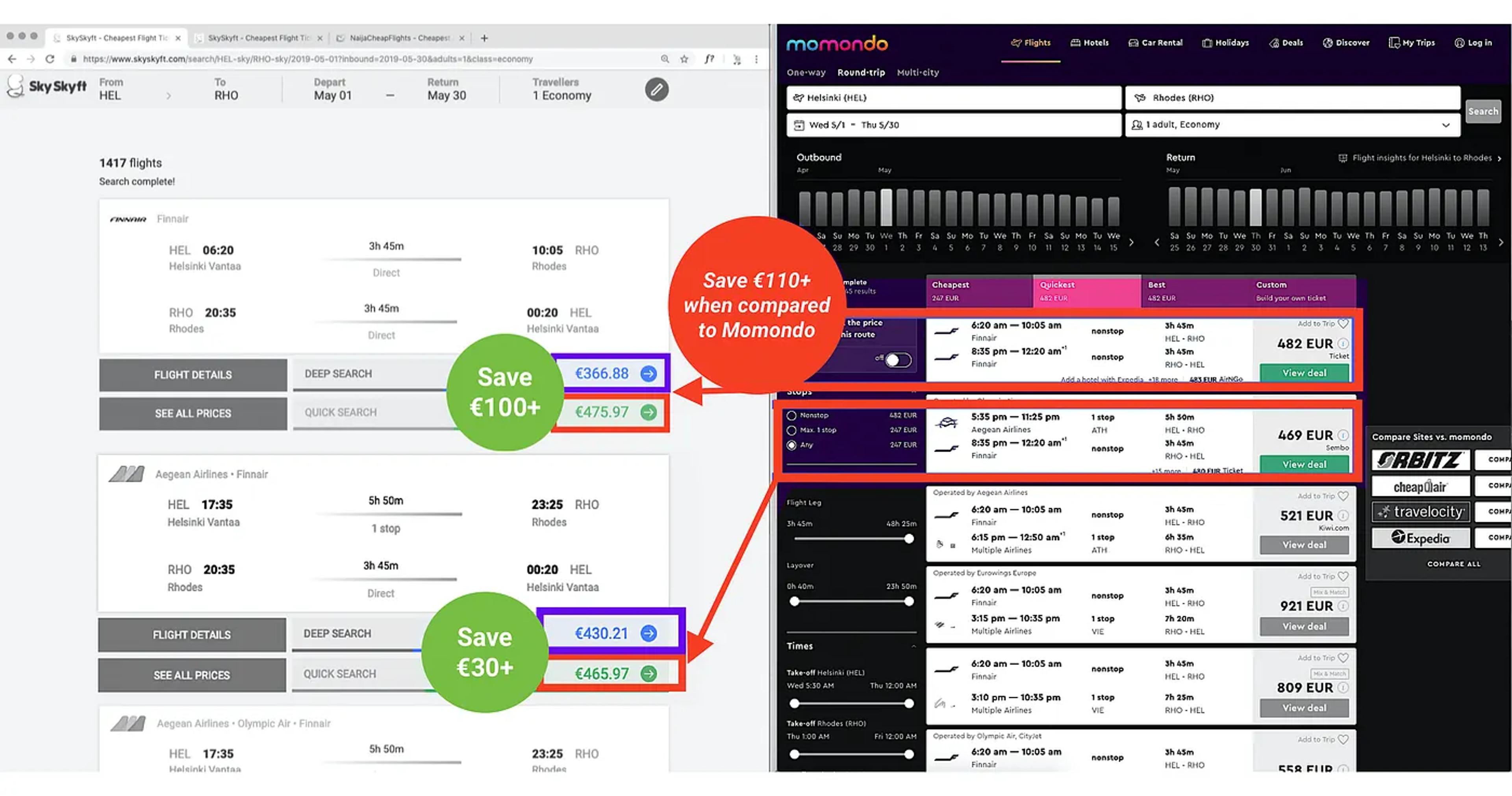This screenshot has width=1512, height=796.
Task: Click the heart icon on 482 EUR result
Action: pyautogui.click(x=1343, y=323)
